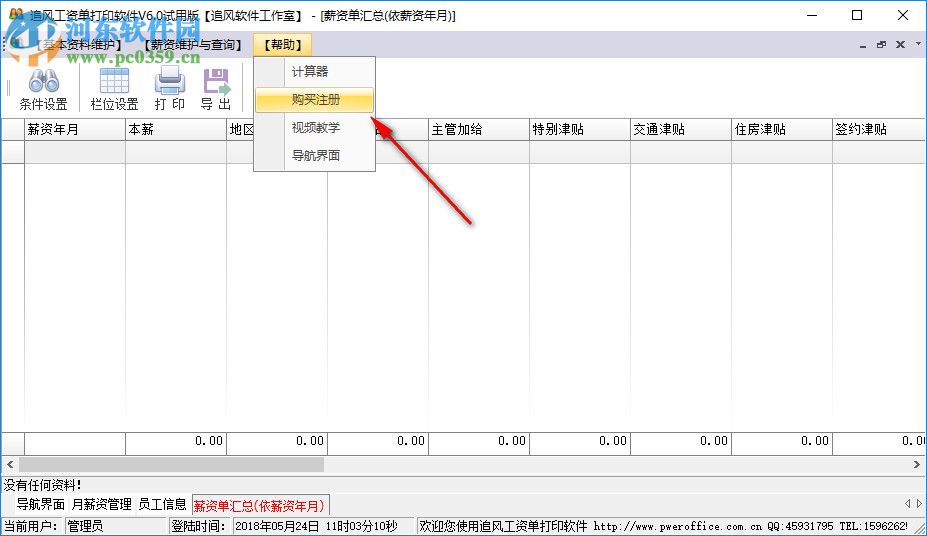Viewport: 927px width, 536px height.
Task: Click the 导出 export icon
Action: click(x=216, y=89)
